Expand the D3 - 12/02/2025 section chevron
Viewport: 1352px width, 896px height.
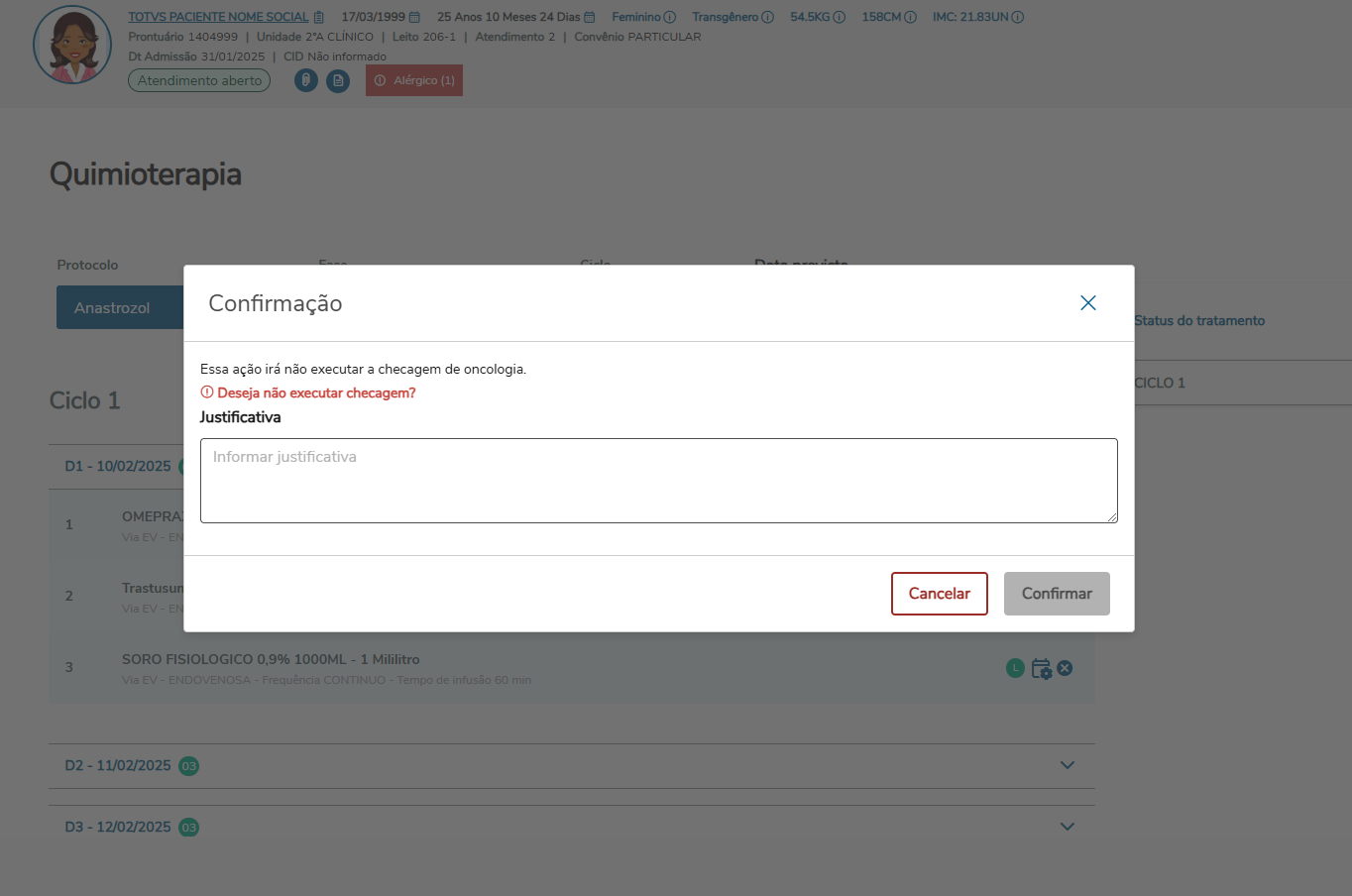coord(1068,827)
